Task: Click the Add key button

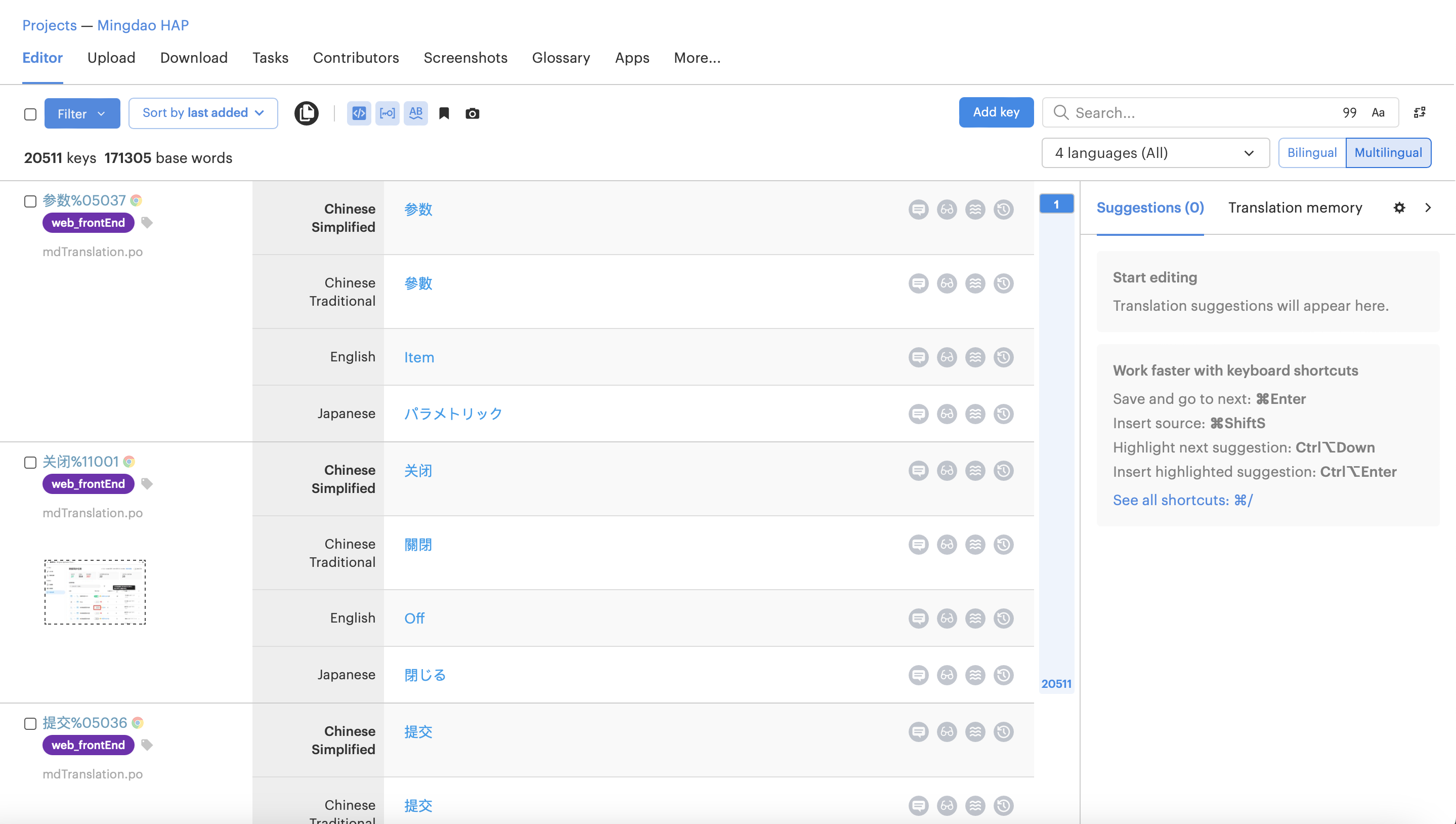Action: tap(996, 113)
